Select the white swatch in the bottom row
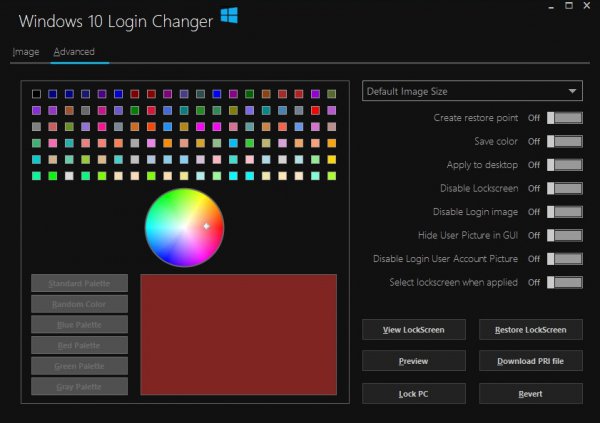The height and width of the screenshot is (423, 600). point(69,176)
